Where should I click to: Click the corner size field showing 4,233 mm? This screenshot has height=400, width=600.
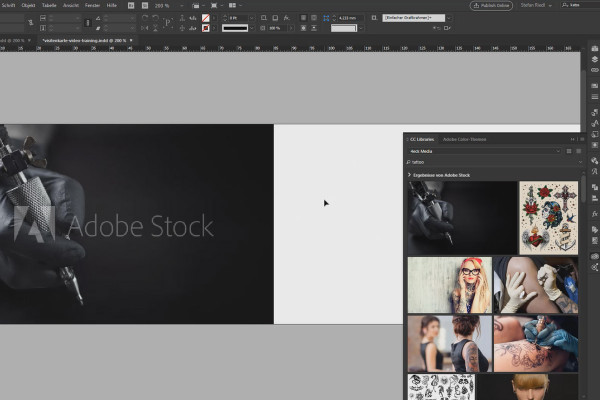click(350, 18)
